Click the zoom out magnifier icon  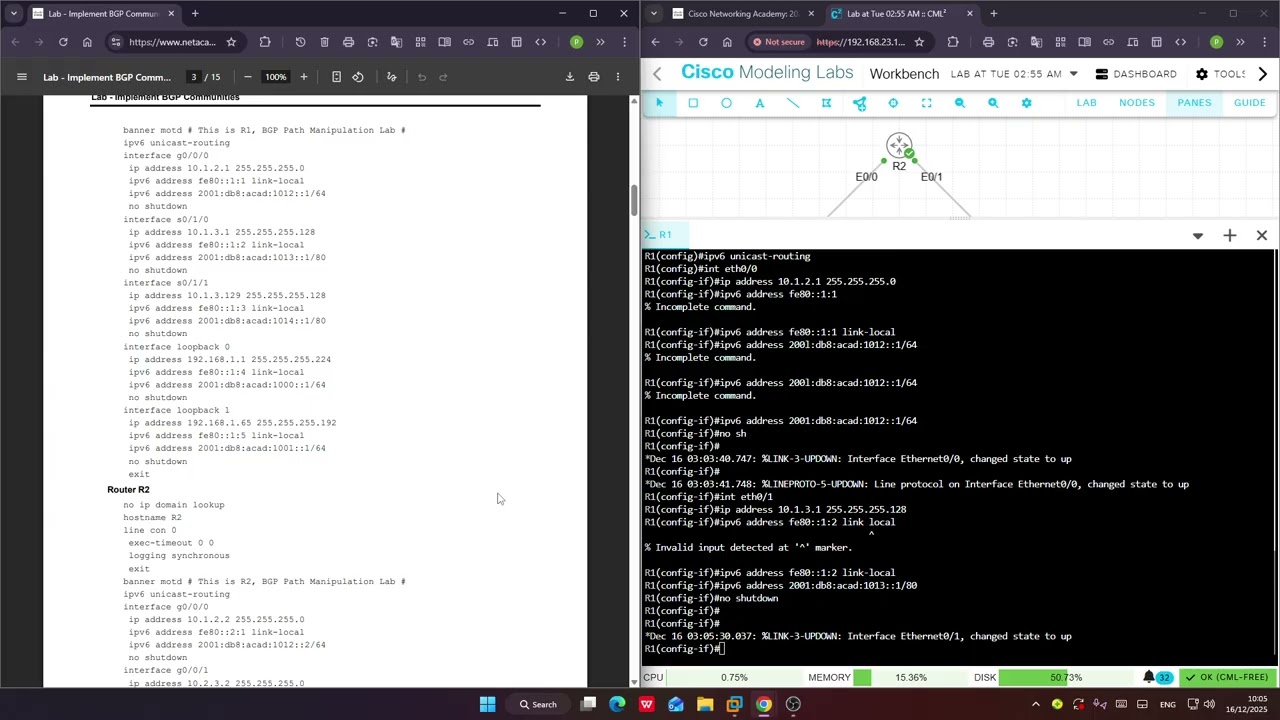coord(960,103)
